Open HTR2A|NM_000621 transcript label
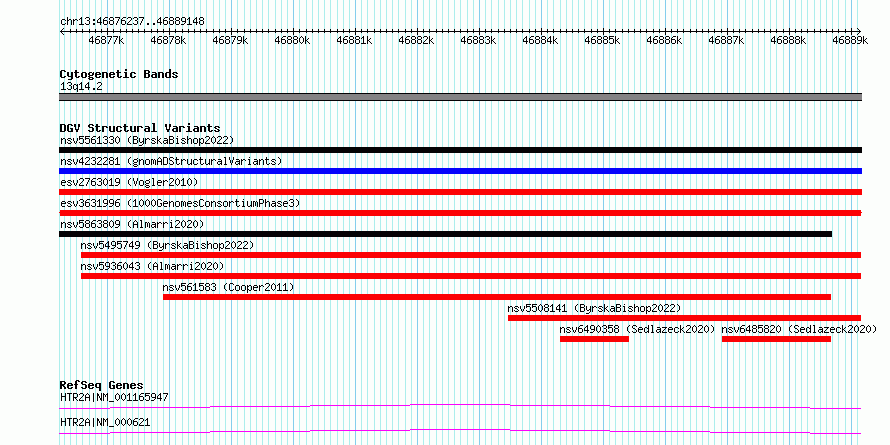This screenshot has width=890, height=445. (105, 423)
